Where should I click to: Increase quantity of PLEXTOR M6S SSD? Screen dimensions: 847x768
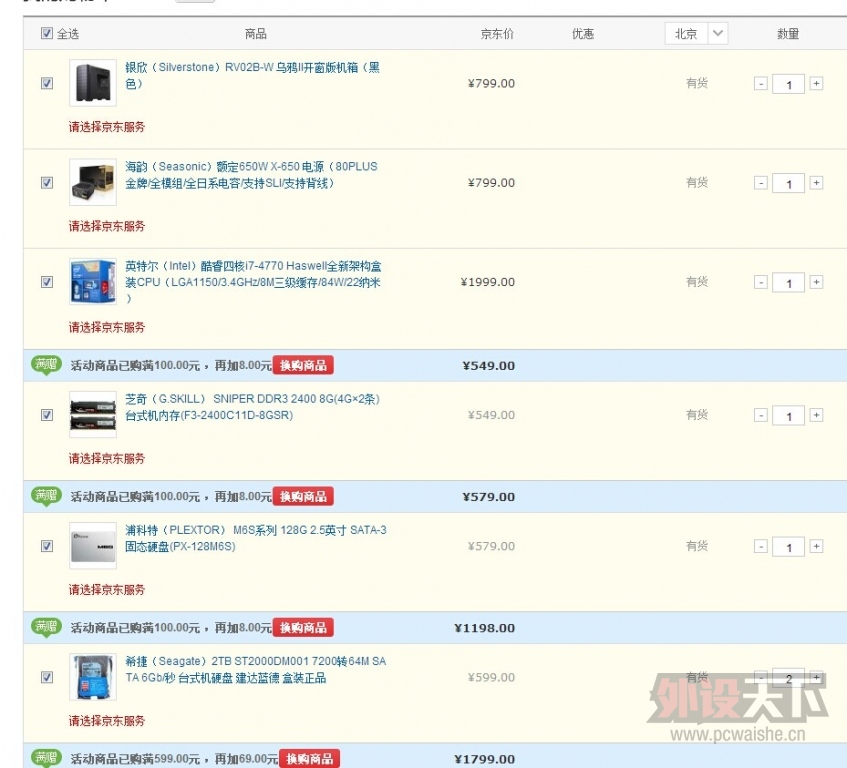(816, 547)
